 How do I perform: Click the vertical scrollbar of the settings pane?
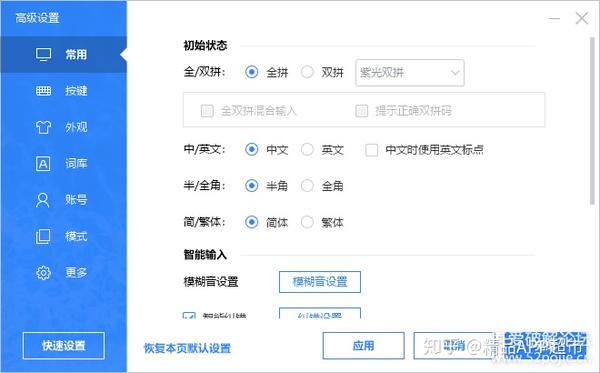(592, 122)
